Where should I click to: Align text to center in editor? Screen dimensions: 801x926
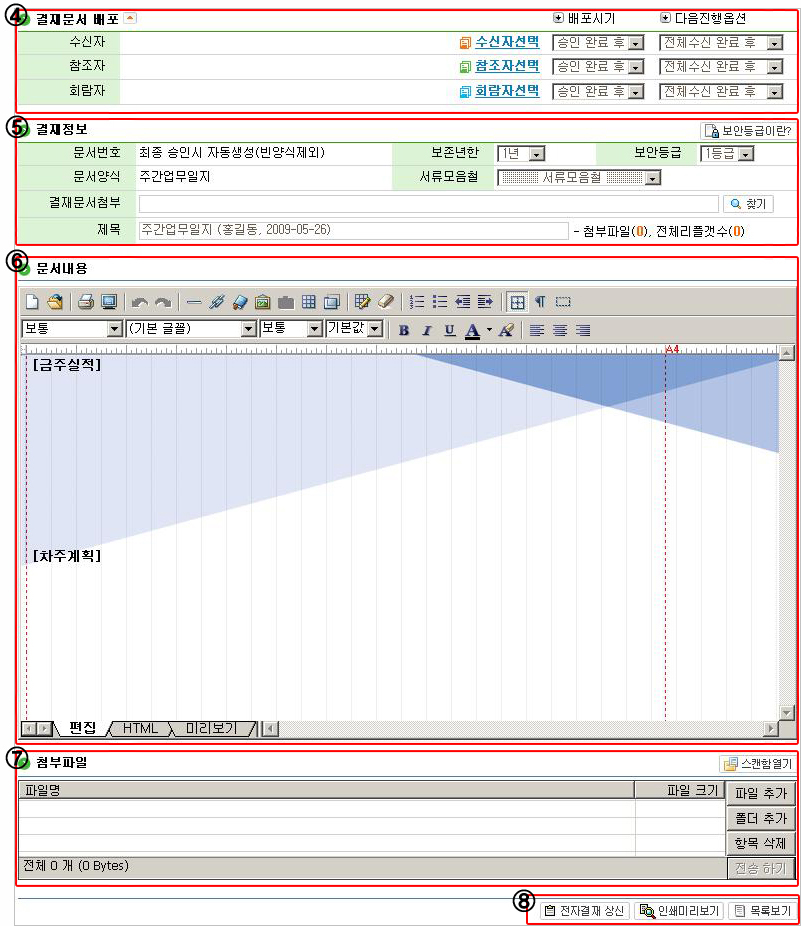click(560, 329)
